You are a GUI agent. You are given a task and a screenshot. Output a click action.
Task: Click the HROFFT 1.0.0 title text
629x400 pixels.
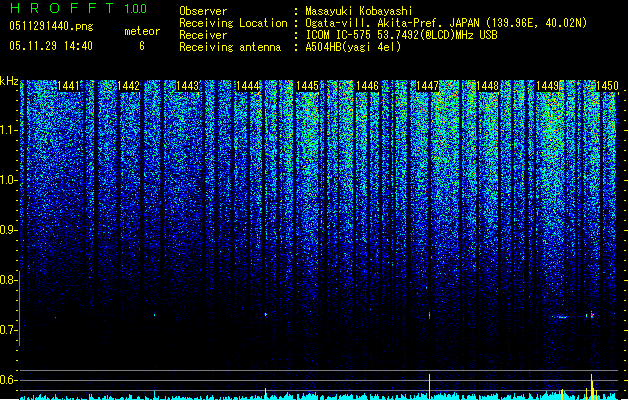click(x=79, y=8)
